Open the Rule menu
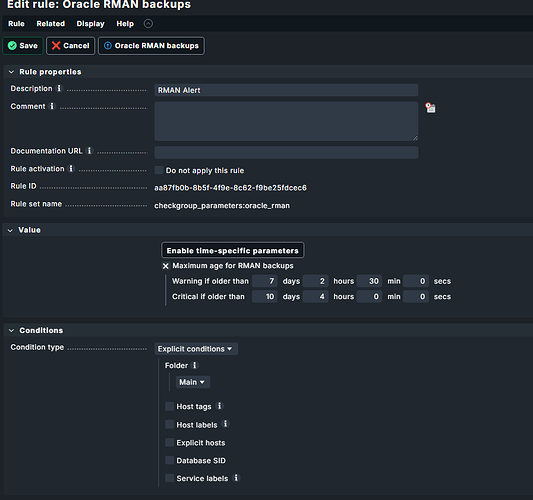 (16, 24)
